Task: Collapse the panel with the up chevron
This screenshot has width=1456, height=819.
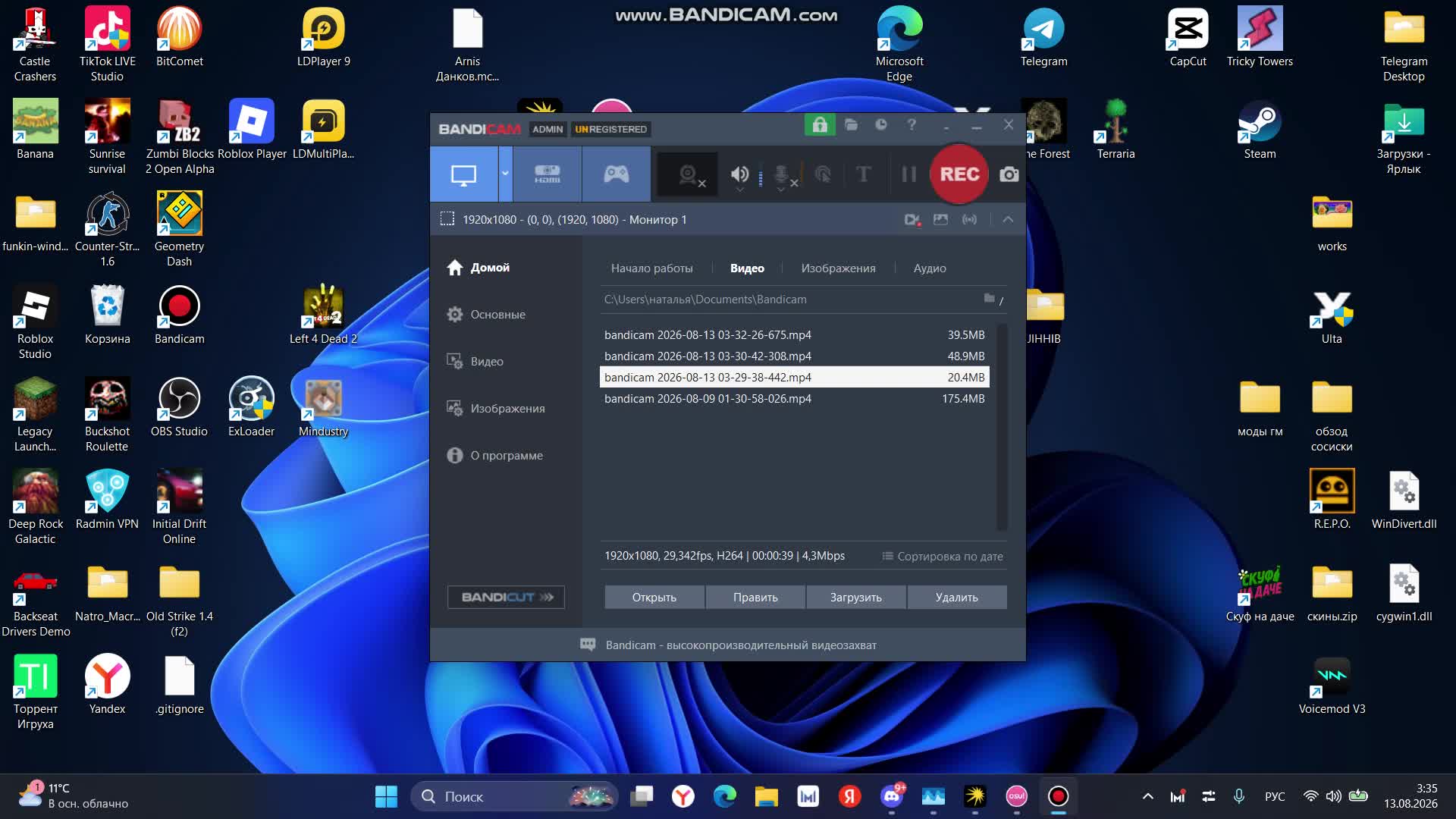Action: coord(1008,220)
